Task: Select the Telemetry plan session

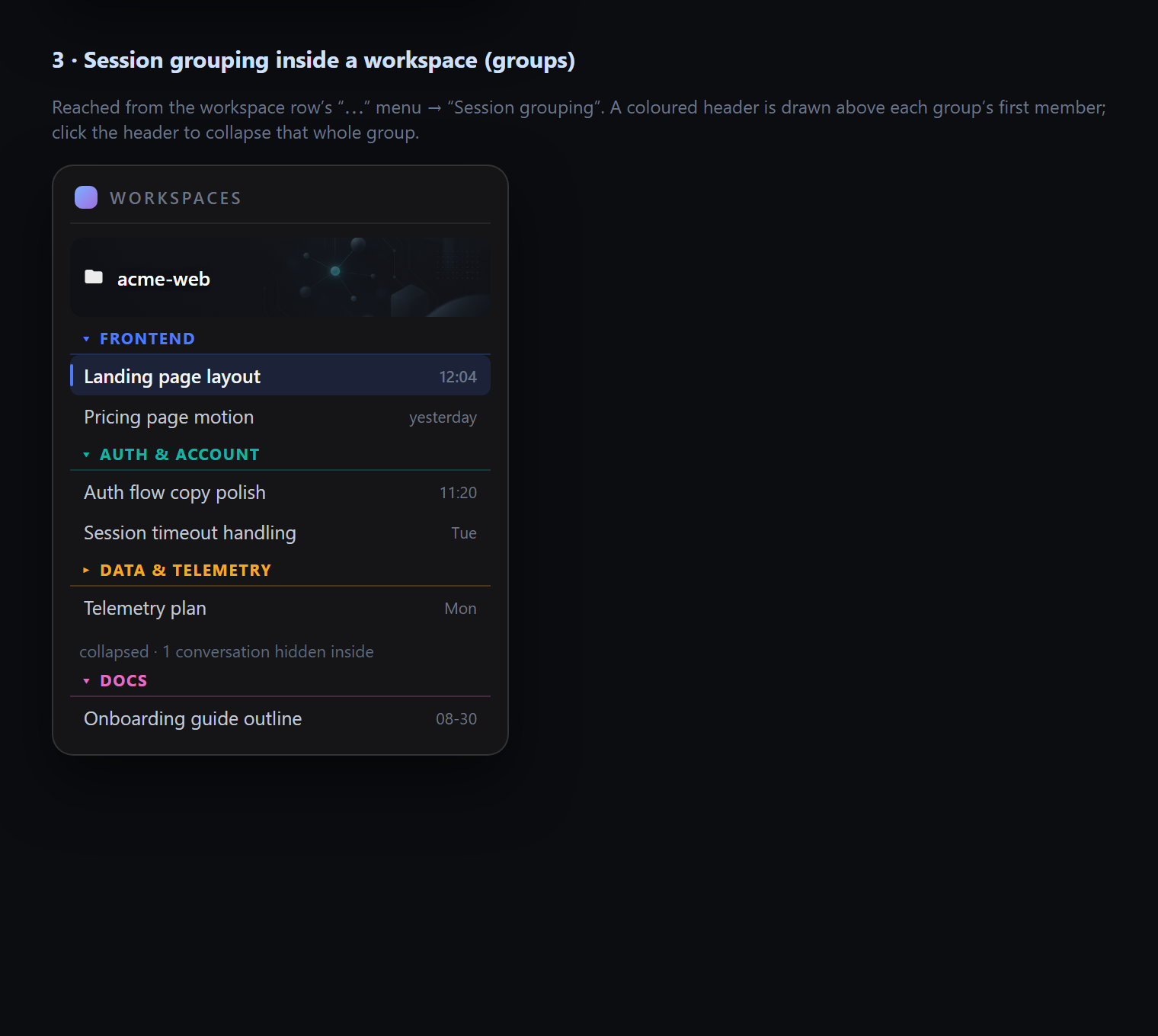Action: [280, 609]
